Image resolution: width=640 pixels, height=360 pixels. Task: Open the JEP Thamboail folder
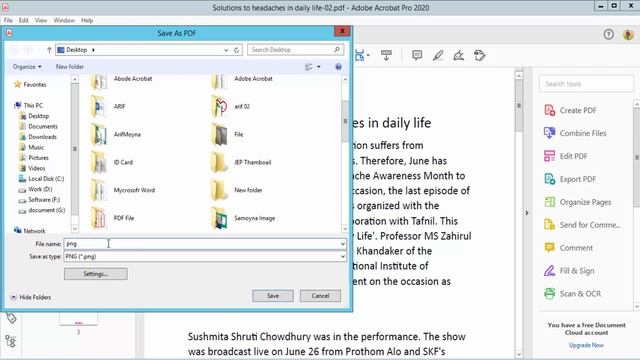click(x=241, y=162)
